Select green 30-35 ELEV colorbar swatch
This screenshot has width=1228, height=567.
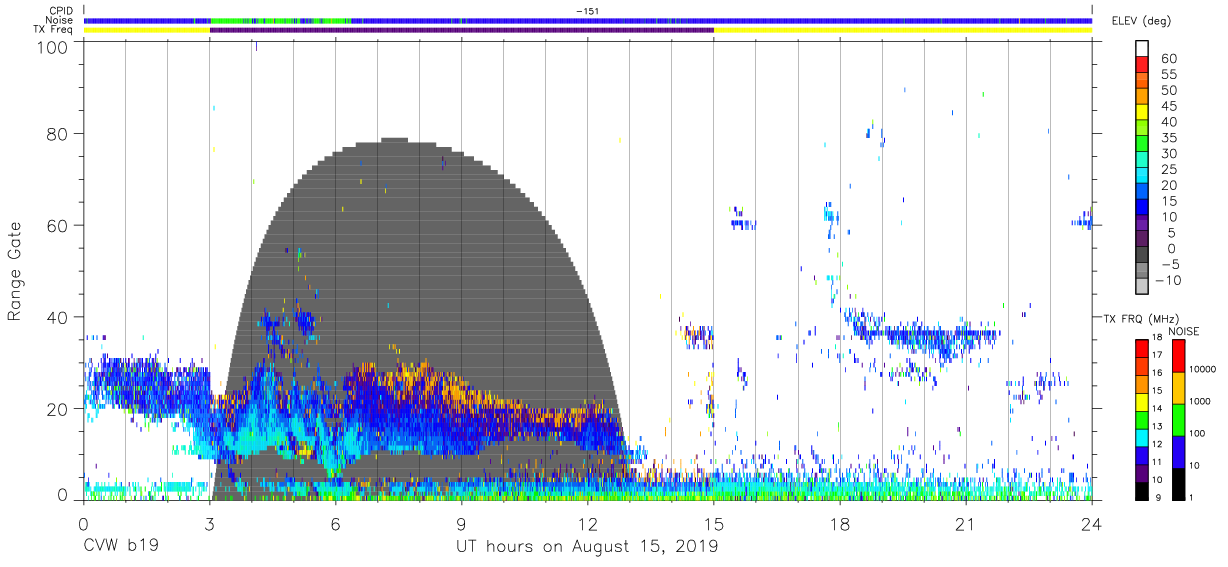[x=1143, y=145]
